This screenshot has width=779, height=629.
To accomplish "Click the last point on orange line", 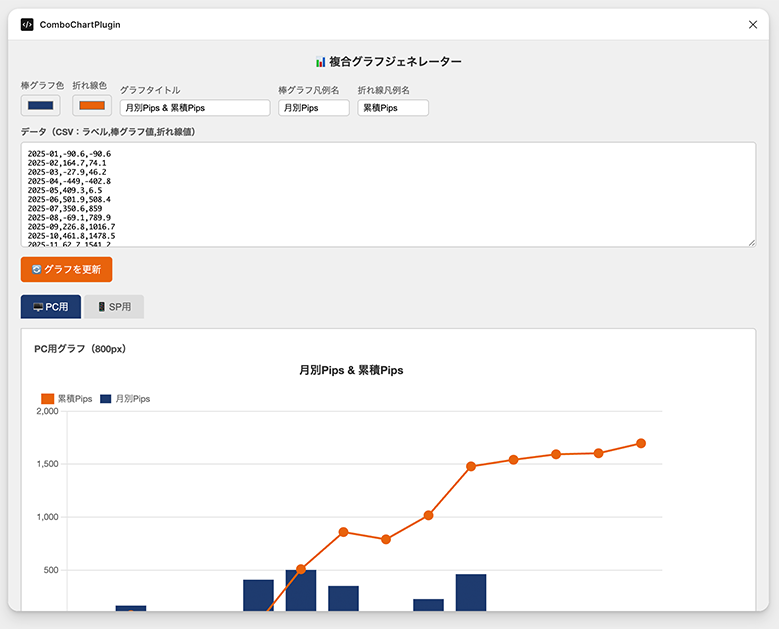I will tap(641, 443).
